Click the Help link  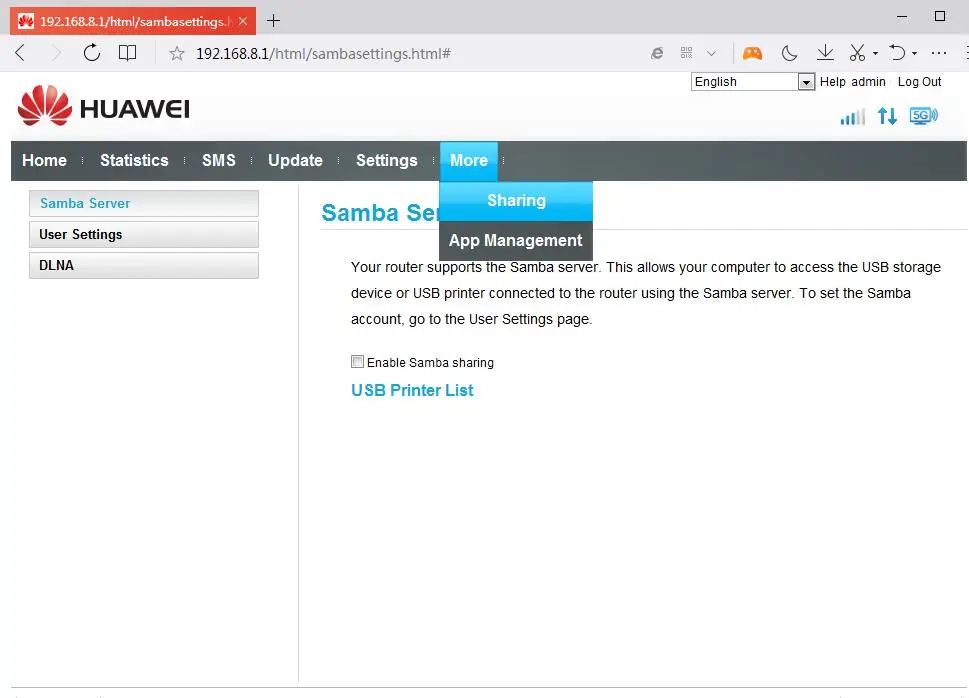pos(832,82)
